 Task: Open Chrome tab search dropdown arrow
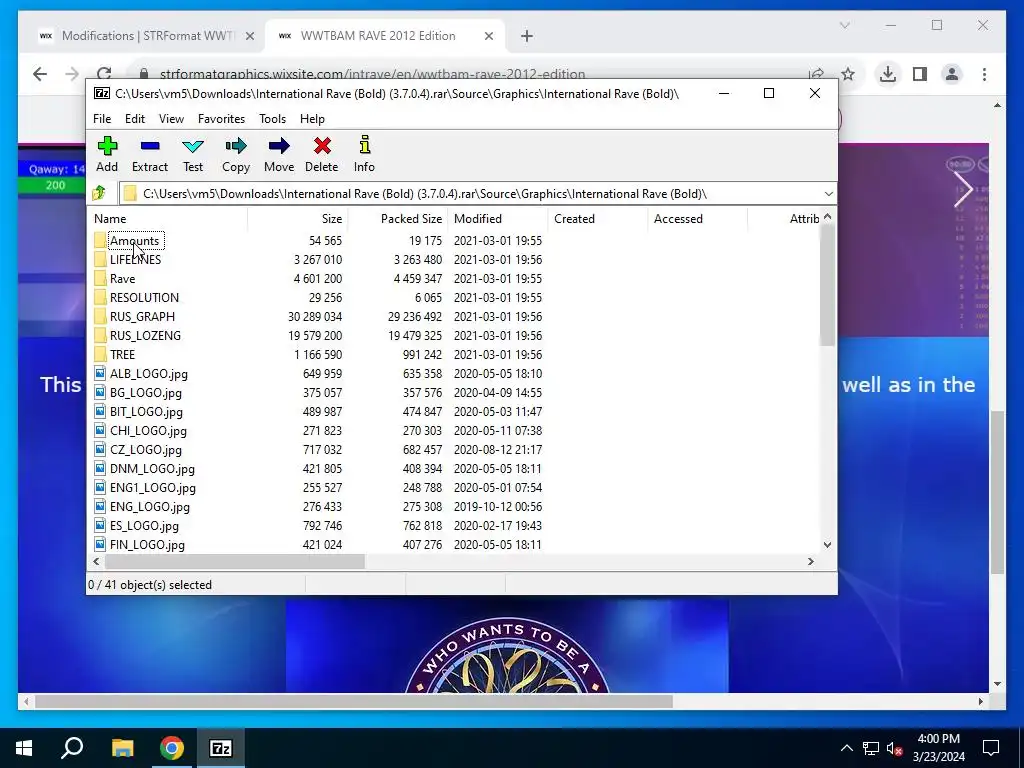tap(844, 25)
